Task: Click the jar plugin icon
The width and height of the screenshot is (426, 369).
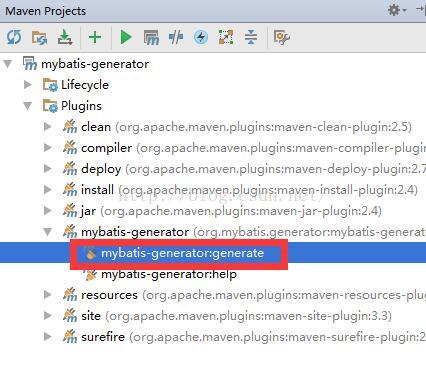Action: [x=70, y=210]
